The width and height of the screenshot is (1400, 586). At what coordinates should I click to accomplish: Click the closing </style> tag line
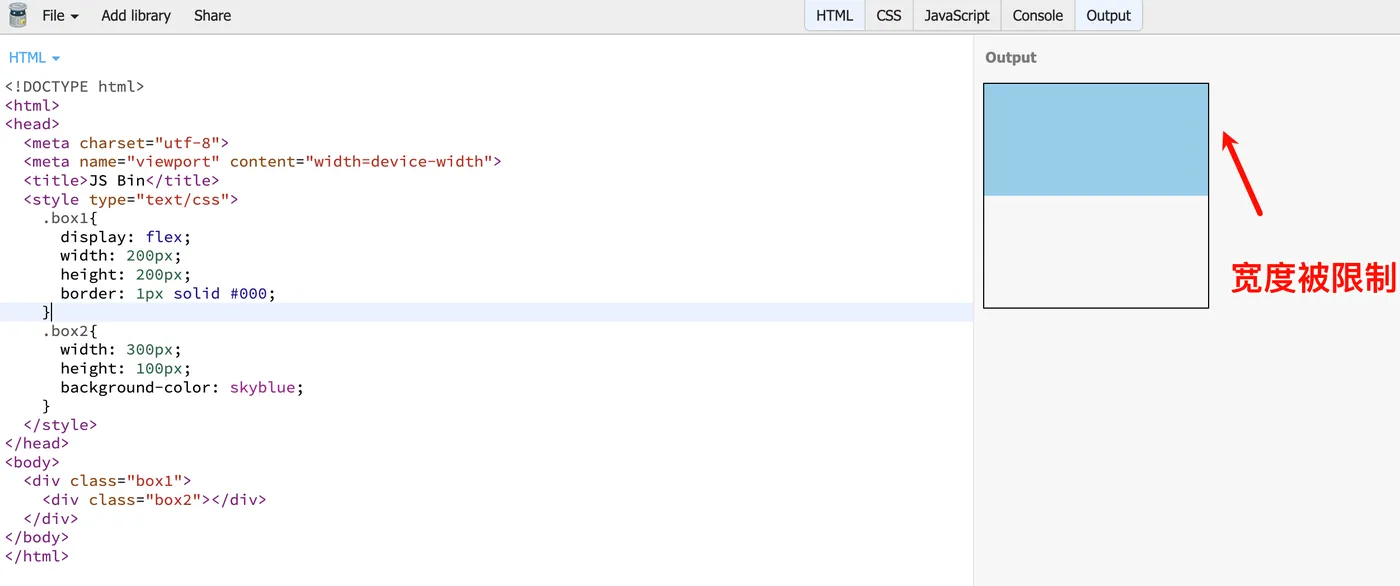point(60,425)
